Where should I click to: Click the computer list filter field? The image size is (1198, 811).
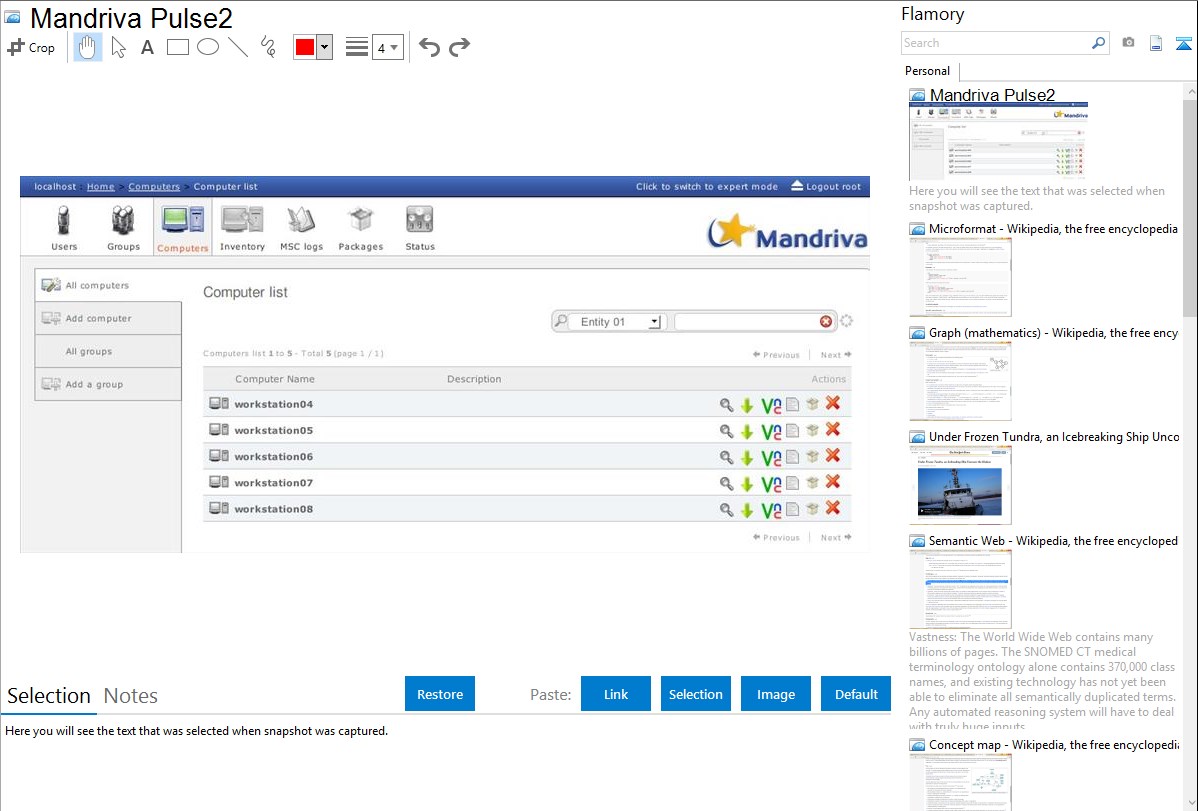747,322
